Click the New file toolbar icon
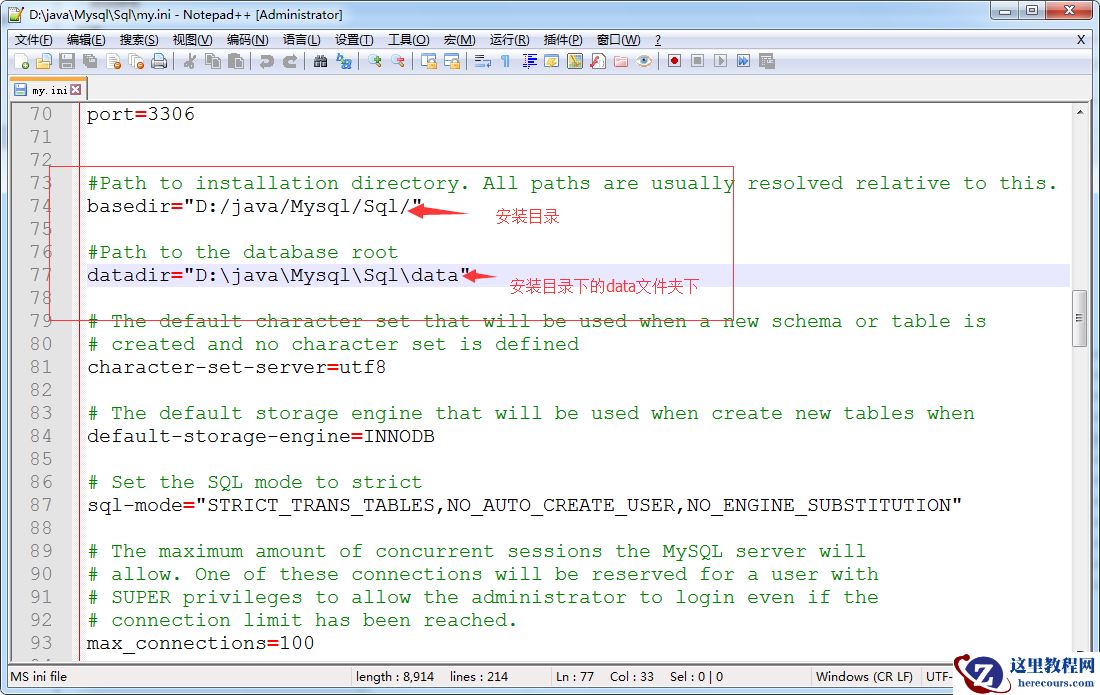 22,62
